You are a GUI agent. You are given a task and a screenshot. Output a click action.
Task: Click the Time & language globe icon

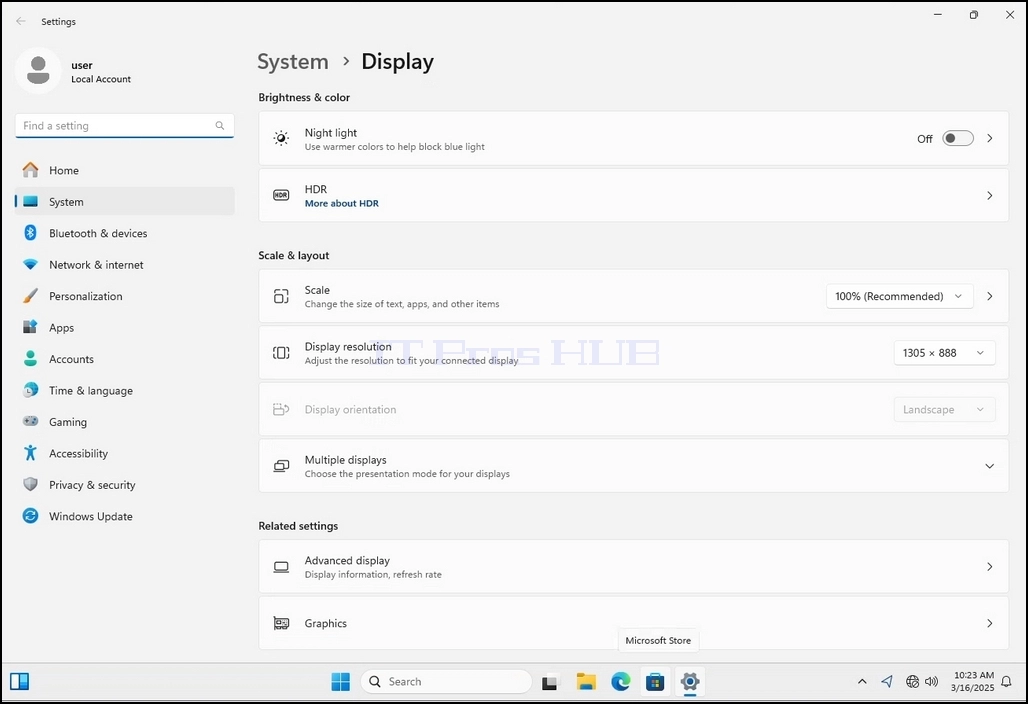point(30,390)
